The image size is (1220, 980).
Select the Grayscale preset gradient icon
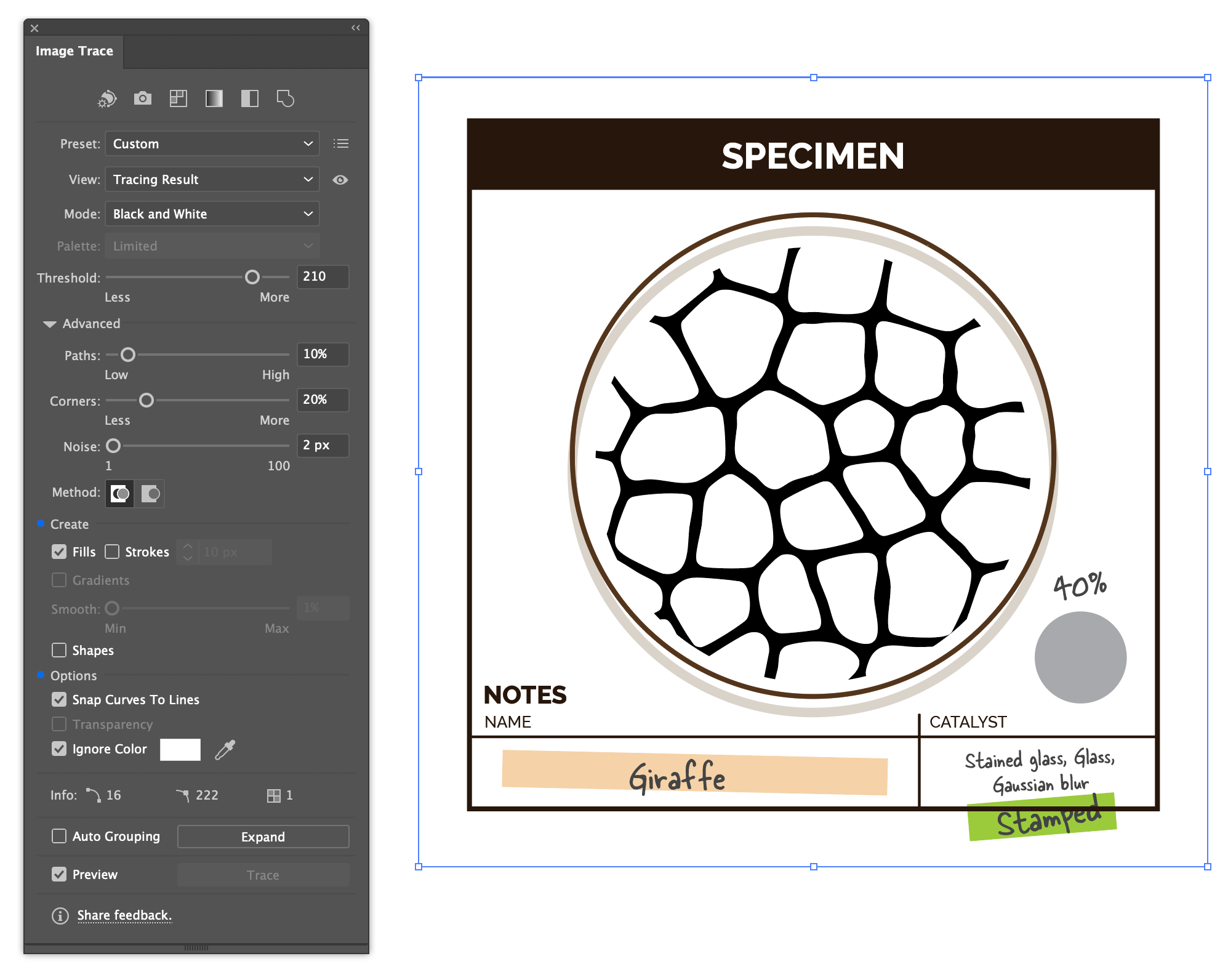click(214, 98)
